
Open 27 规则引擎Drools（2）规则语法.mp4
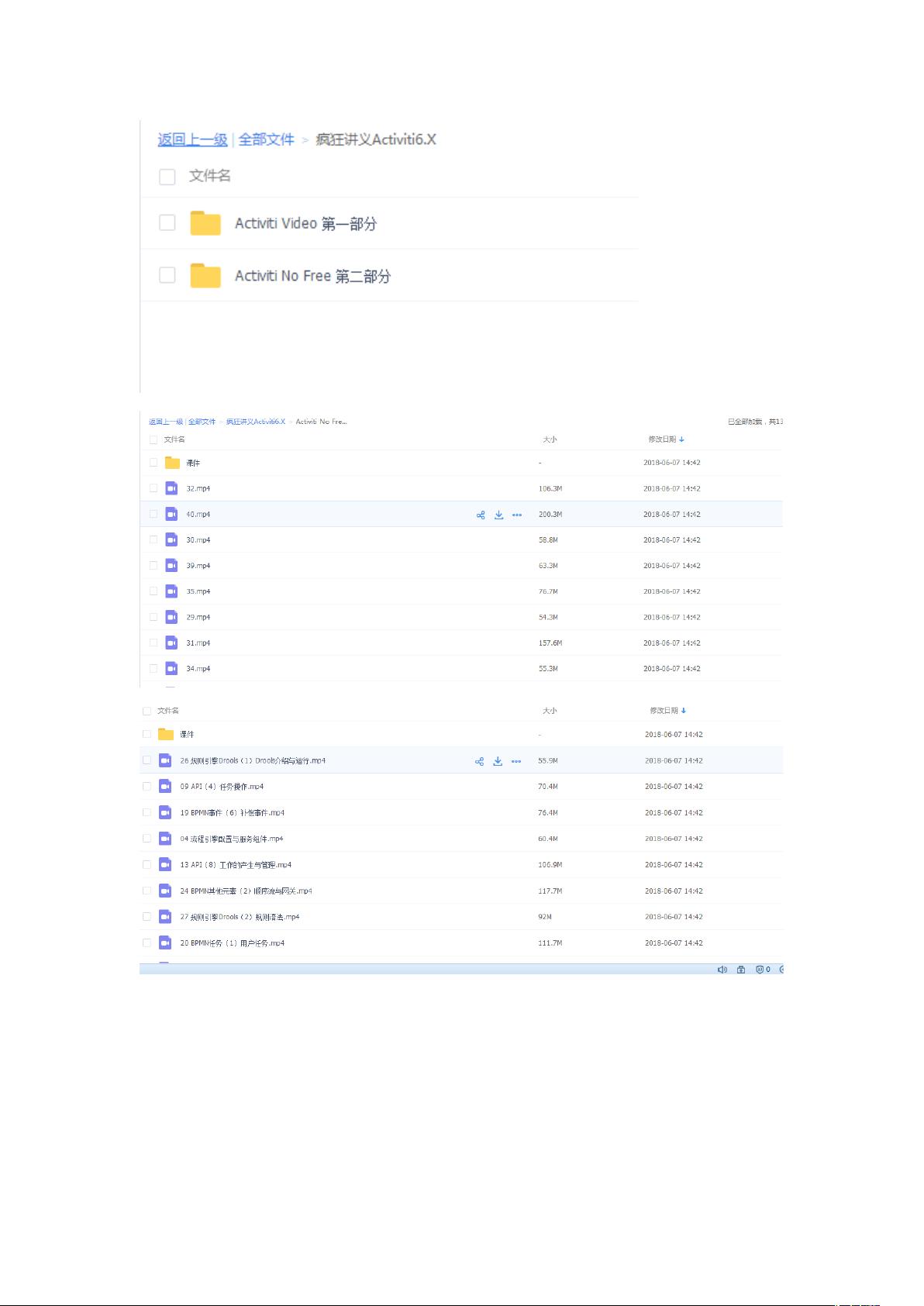click(x=240, y=917)
